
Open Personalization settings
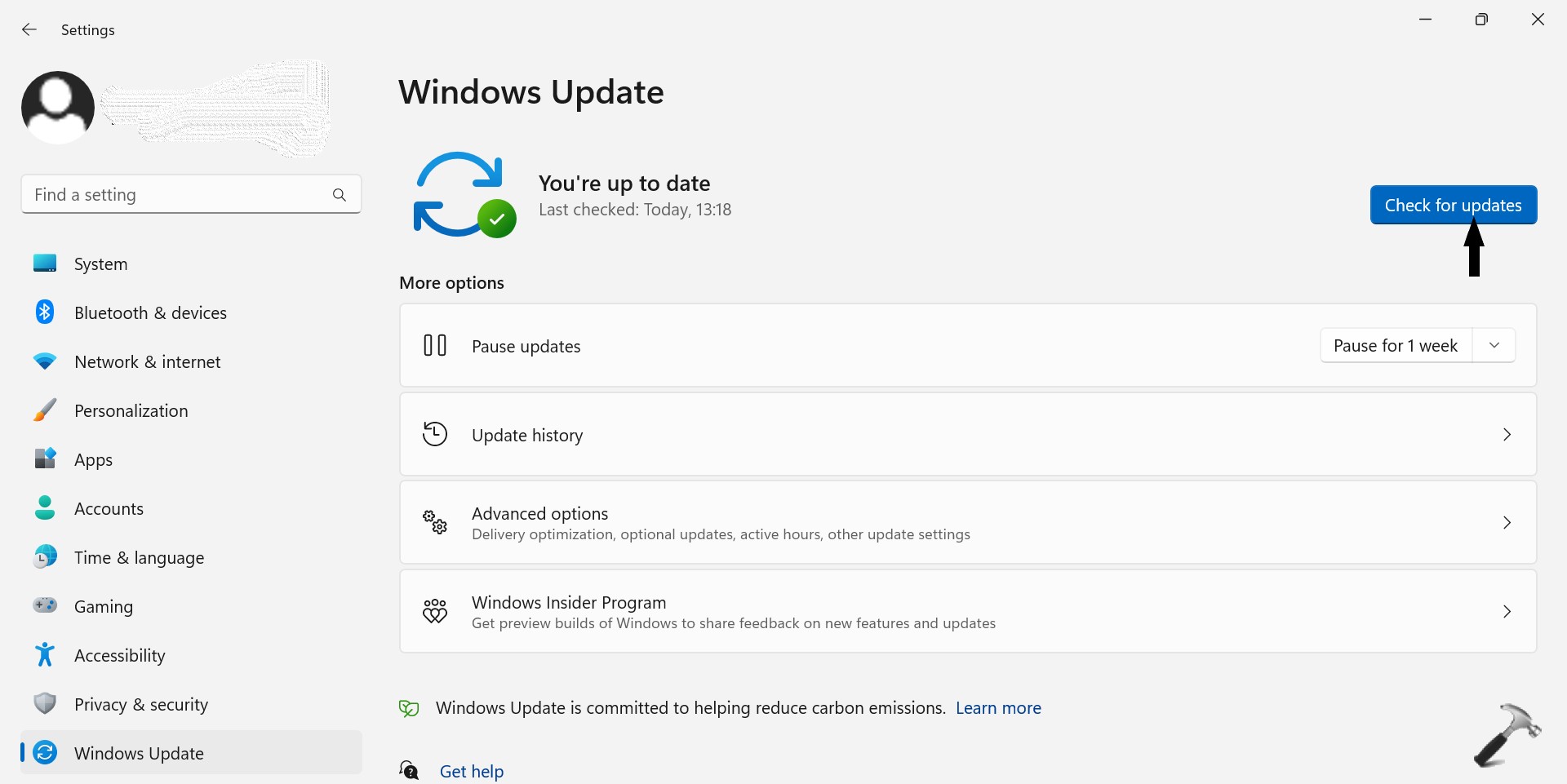click(191, 410)
